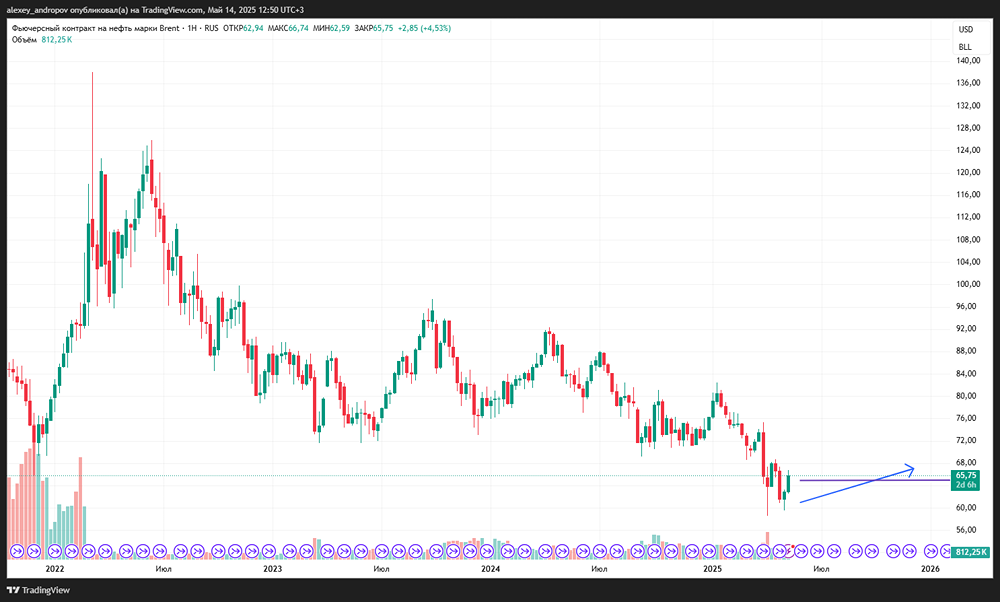1000x602 pixels.
Task: Click the 76,00 price axis label
Action: [966, 418]
